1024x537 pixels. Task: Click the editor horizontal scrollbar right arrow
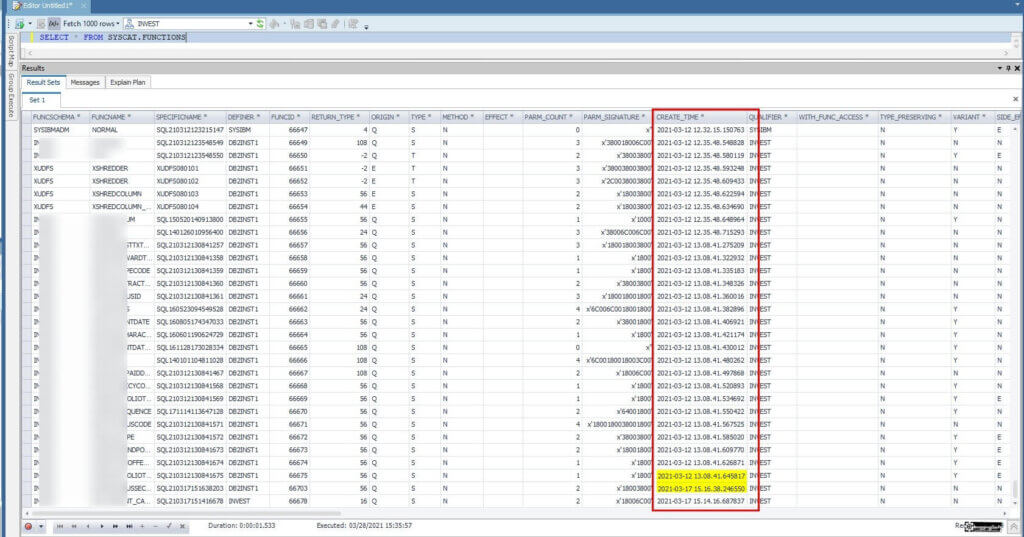(x=1006, y=53)
